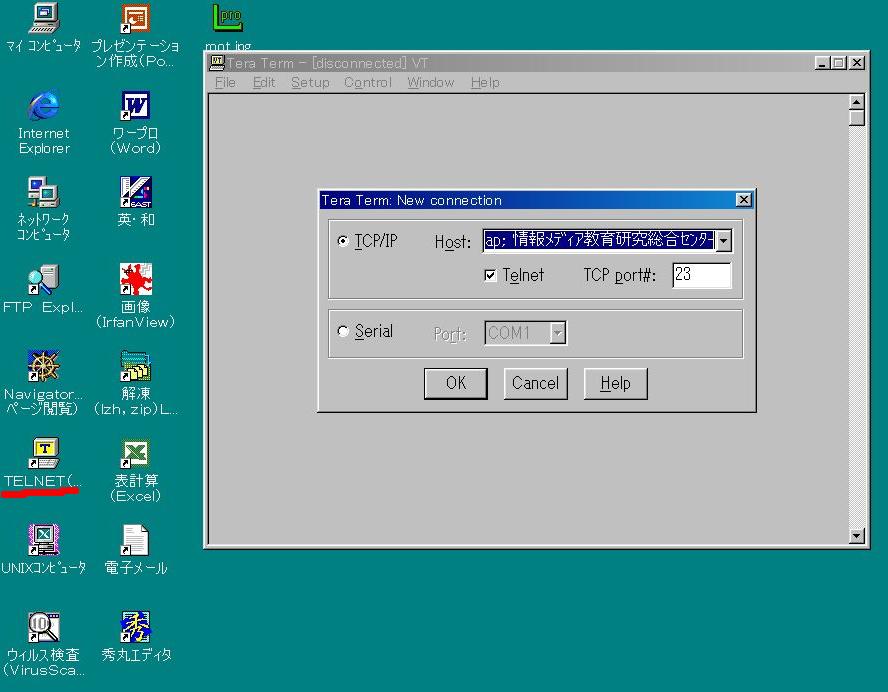Open the UNIXコンピュータ desktop shortcut
Screen dimensions: 888x692
click(44, 540)
